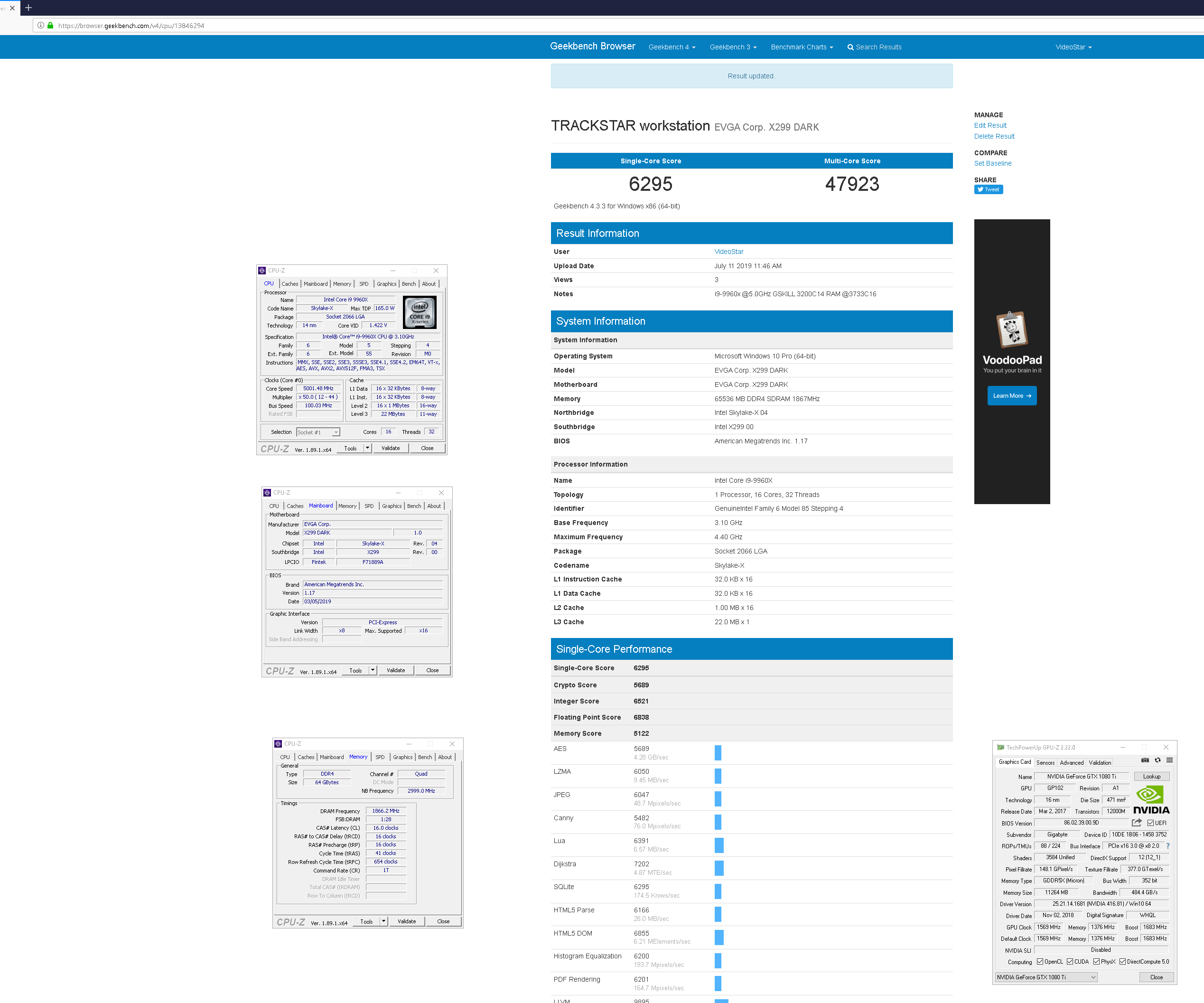
Task: Click Close button in the GPU-Z window
Action: pyautogui.click(x=1157, y=977)
